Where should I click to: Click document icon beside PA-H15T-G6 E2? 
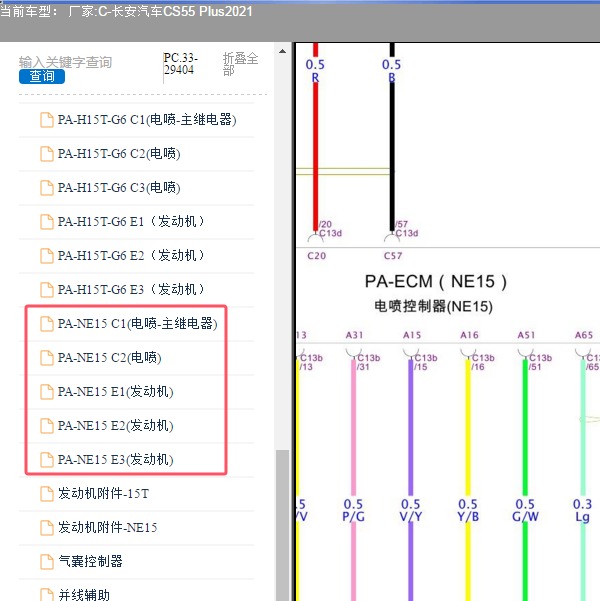(47, 256)
